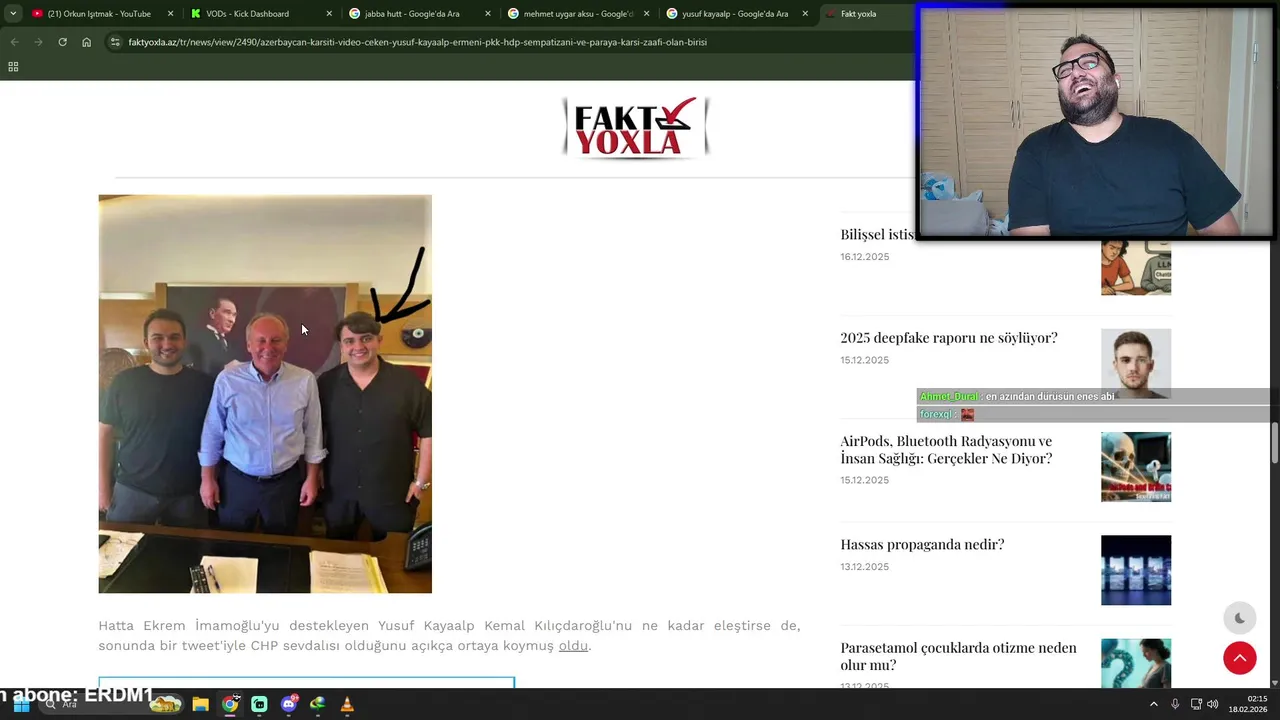The width and height of the screenshot is (1280, 720).
Task: Open '2025 deepfake raporu ne söylüyor?' article
Action: click(949, 338)
